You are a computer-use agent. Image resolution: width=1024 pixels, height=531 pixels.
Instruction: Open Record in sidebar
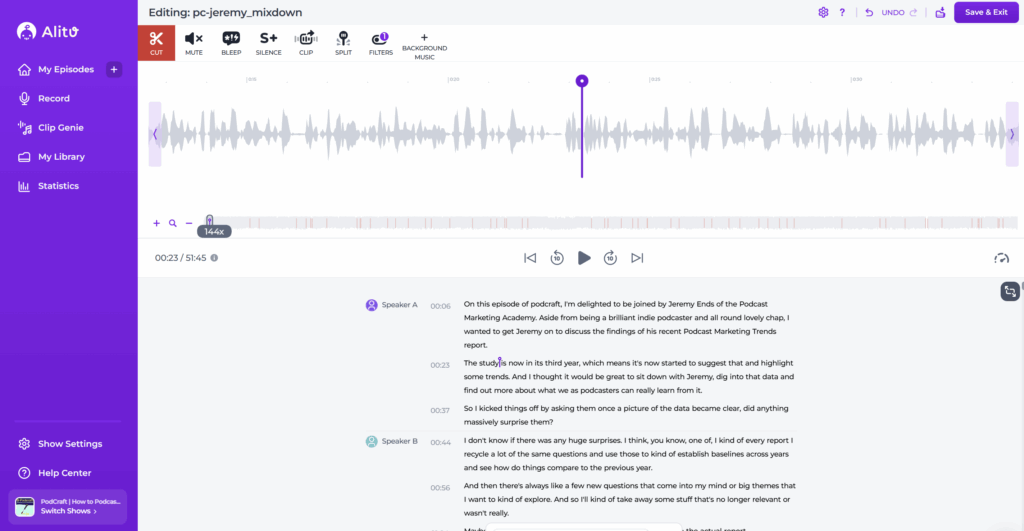pos(44,99)
